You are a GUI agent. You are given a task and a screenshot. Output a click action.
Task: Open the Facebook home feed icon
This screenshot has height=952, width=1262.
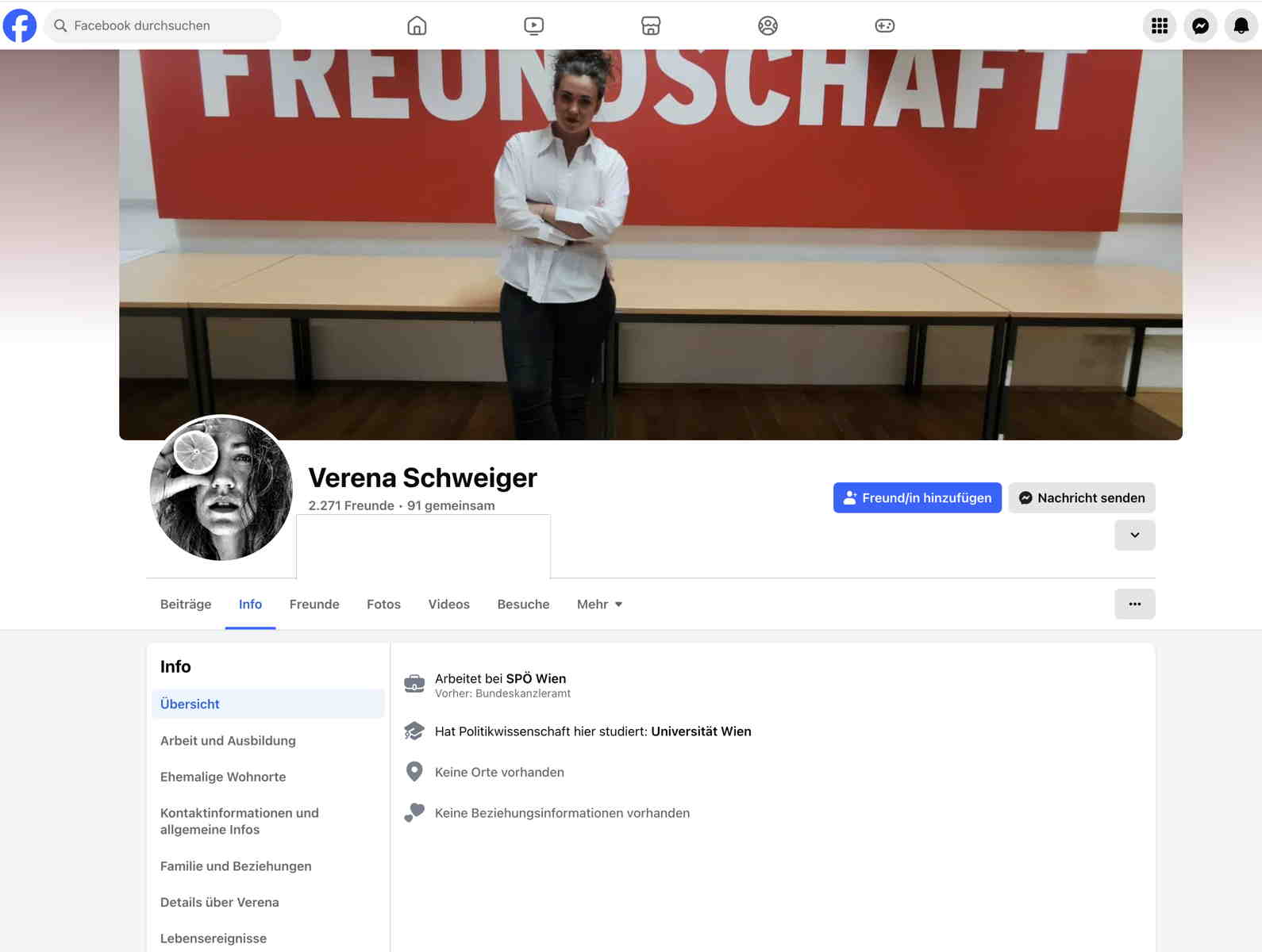click(x=417, y=25)
